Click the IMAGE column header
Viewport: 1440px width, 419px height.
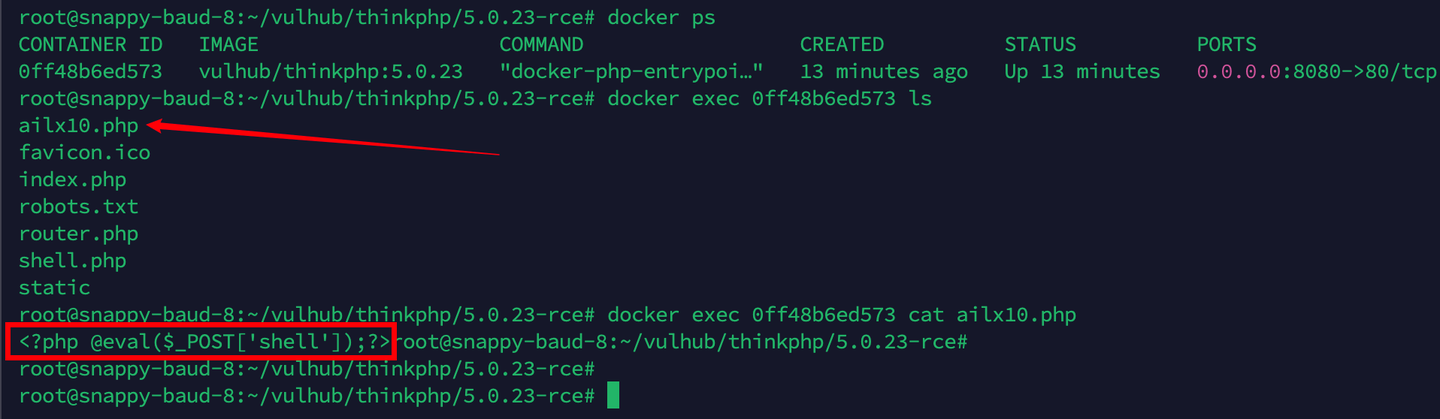228,45
